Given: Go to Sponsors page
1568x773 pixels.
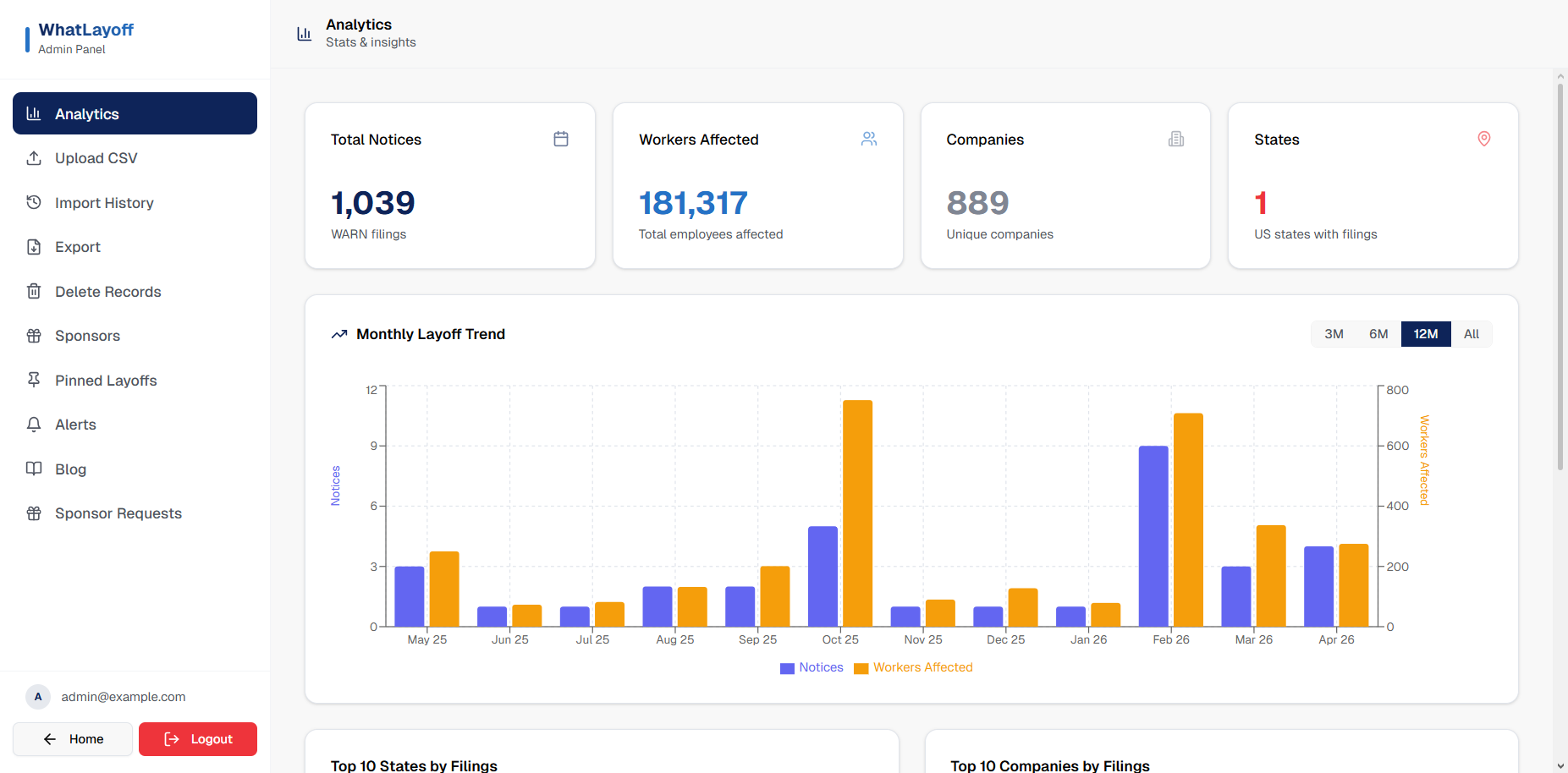Looking at the screenshot, I should click(x=135, y=336).
